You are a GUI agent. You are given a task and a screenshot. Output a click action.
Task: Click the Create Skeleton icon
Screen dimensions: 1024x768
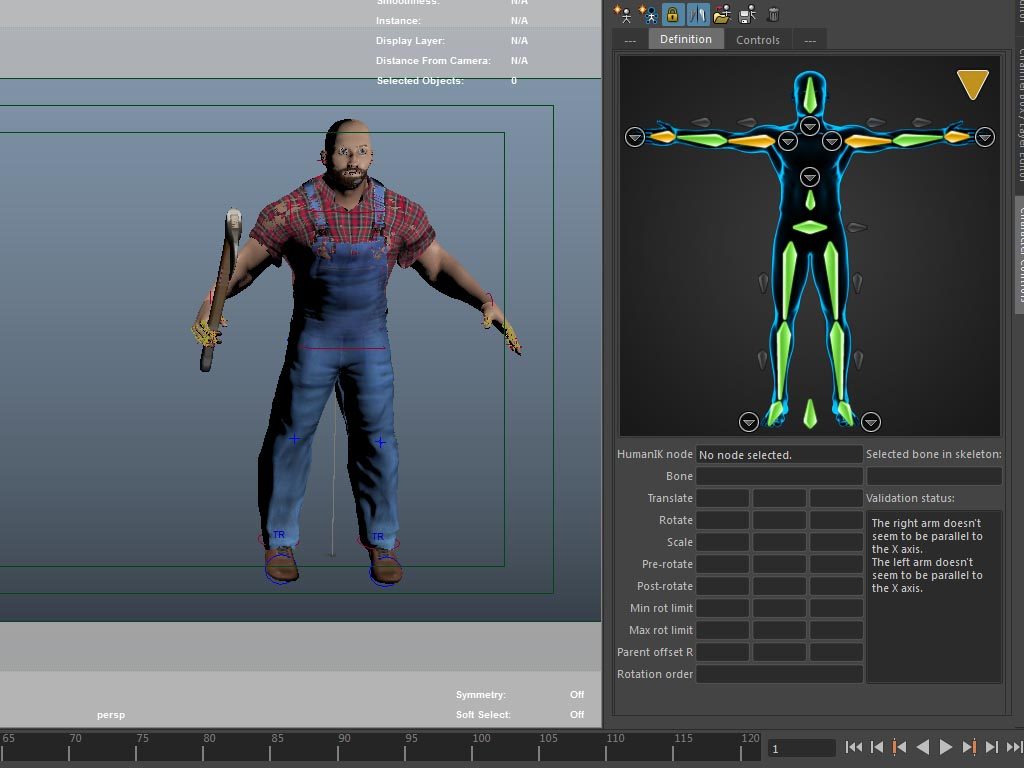622,14
